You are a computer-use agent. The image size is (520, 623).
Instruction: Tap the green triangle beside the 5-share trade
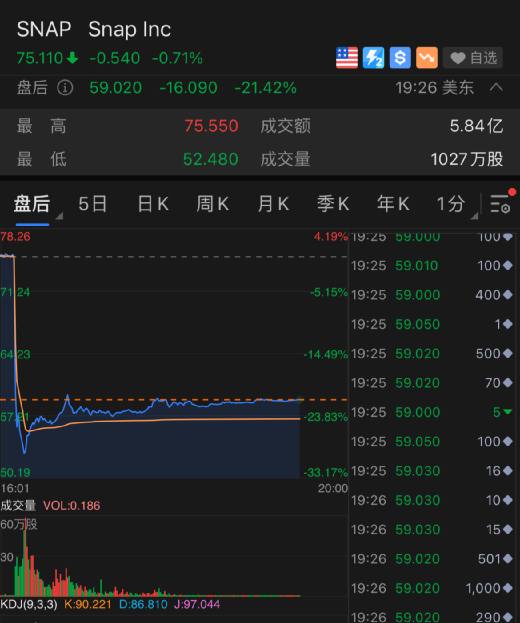click(508, 412)
